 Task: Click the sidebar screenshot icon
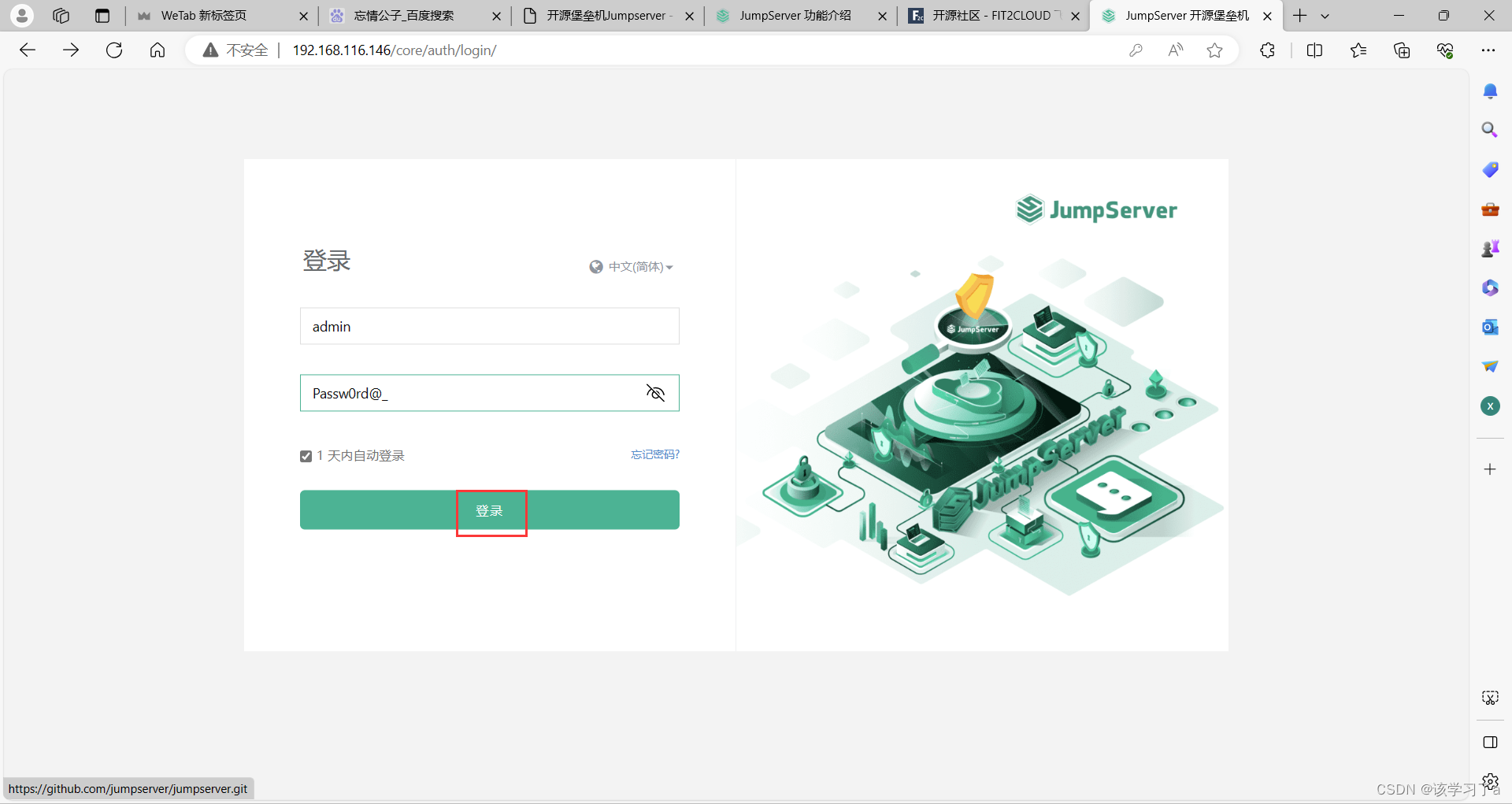pos(1490,698)
